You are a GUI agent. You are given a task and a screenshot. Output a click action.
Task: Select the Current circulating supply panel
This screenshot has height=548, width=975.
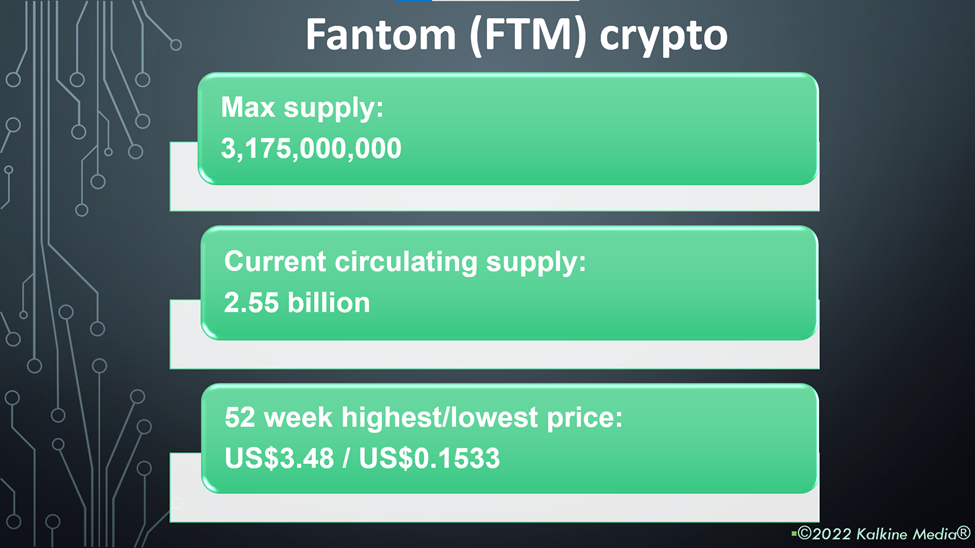509,283
